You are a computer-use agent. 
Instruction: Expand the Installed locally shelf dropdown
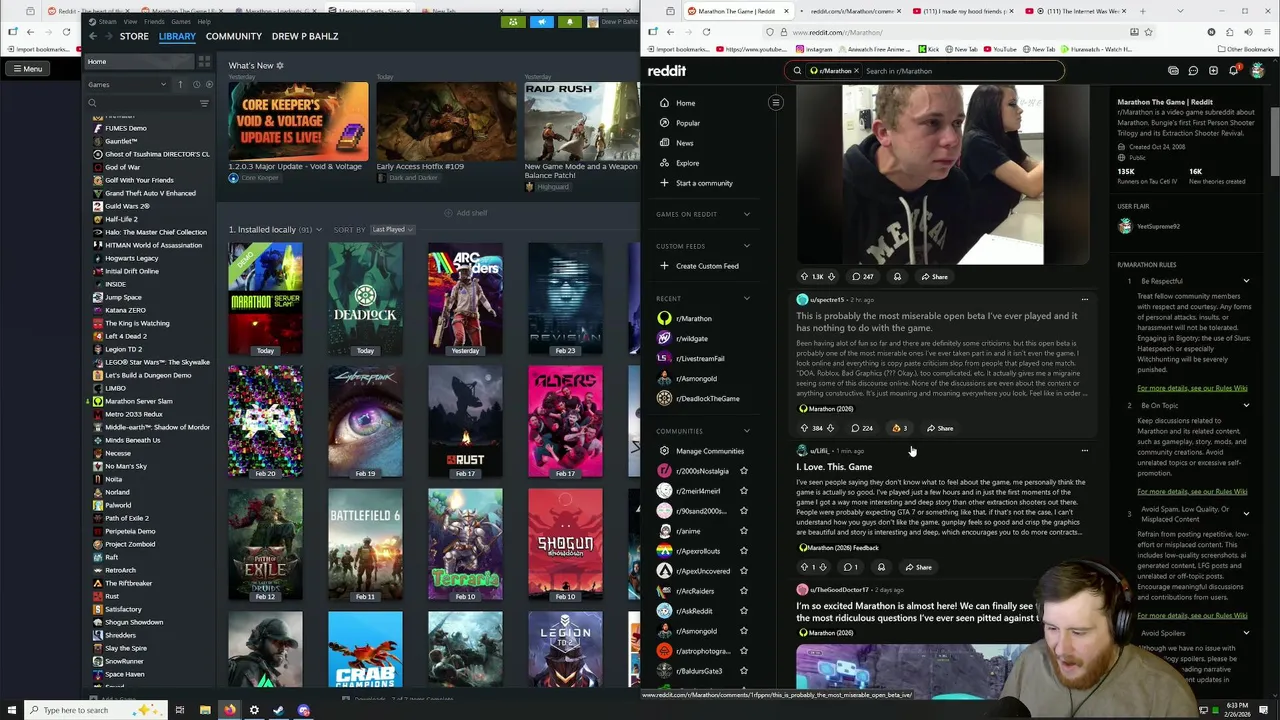318,230
